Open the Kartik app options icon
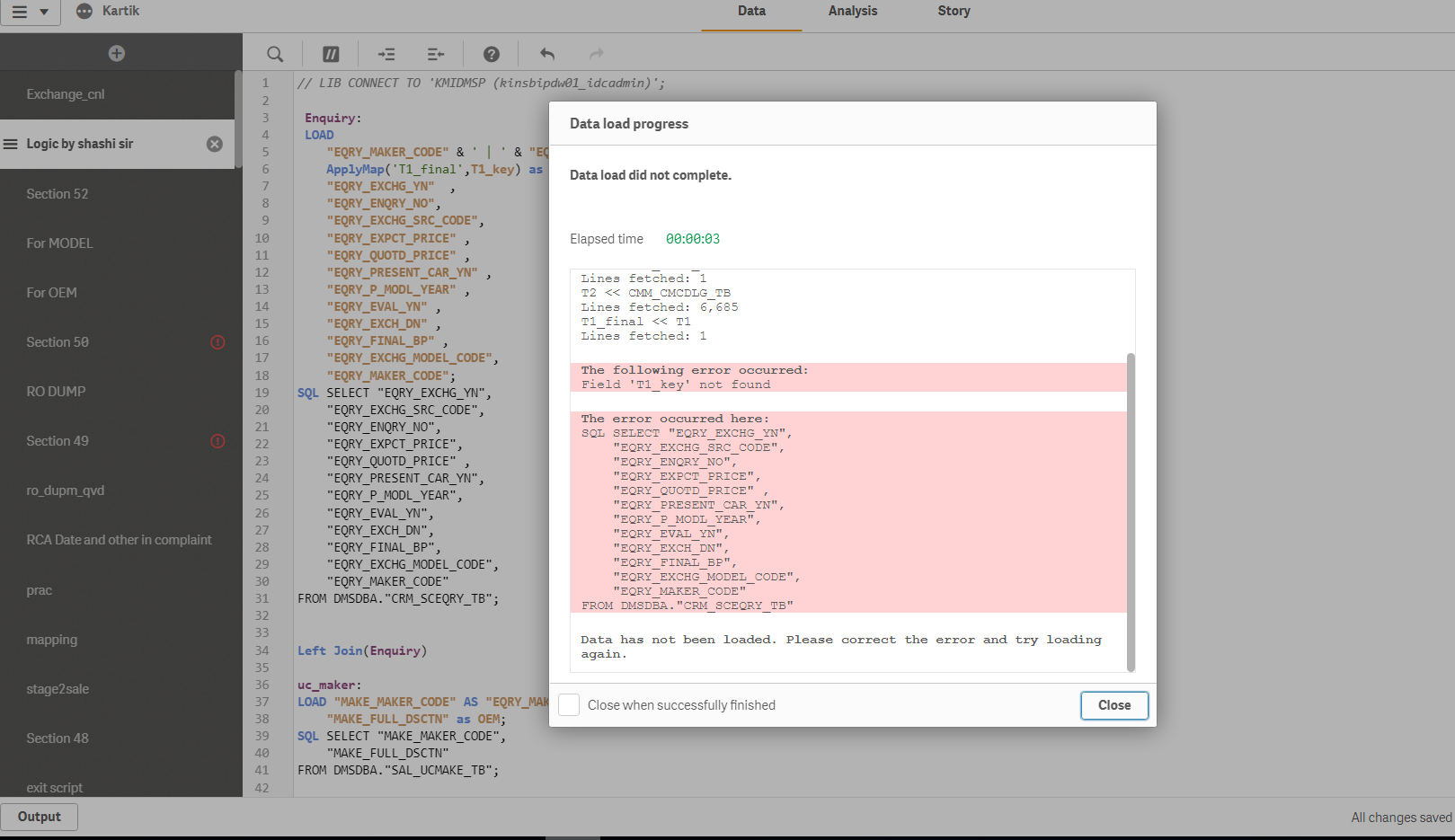The width and height of the screenshot is (1455, 840). (84, 11)
